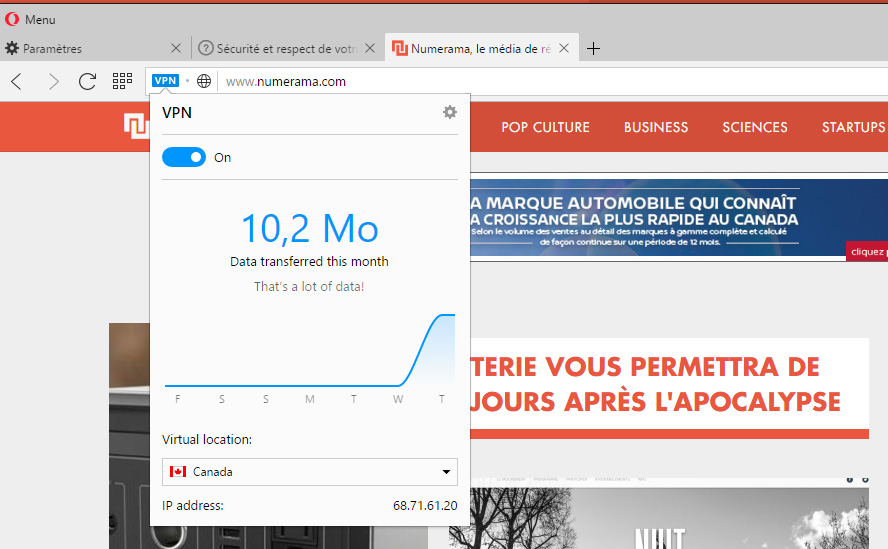Click the Numerama logo in header
The width and height of the screenshot is (888, 549).
(x=136, y=126)
